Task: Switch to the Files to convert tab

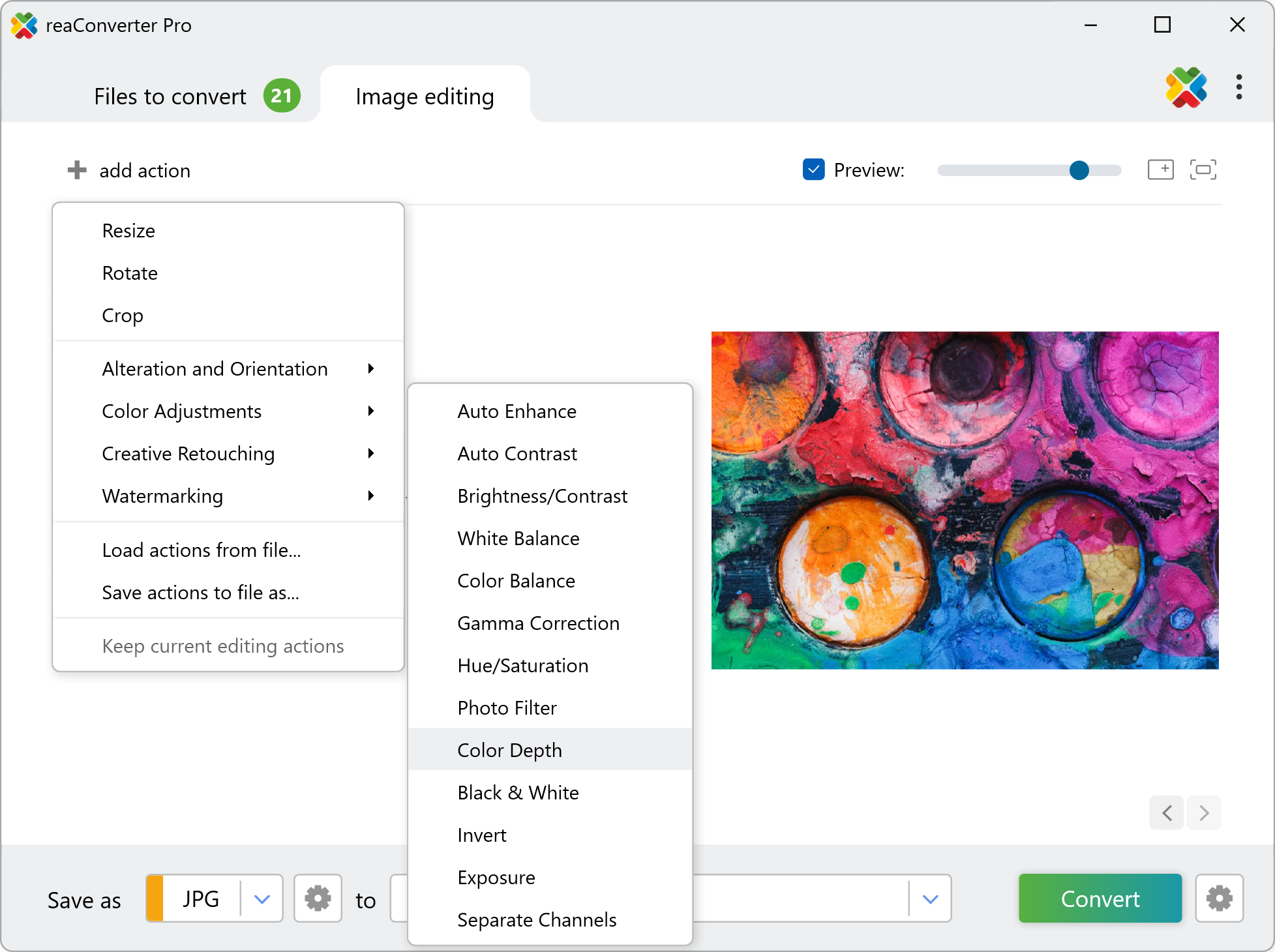Action: coord(171,97)
